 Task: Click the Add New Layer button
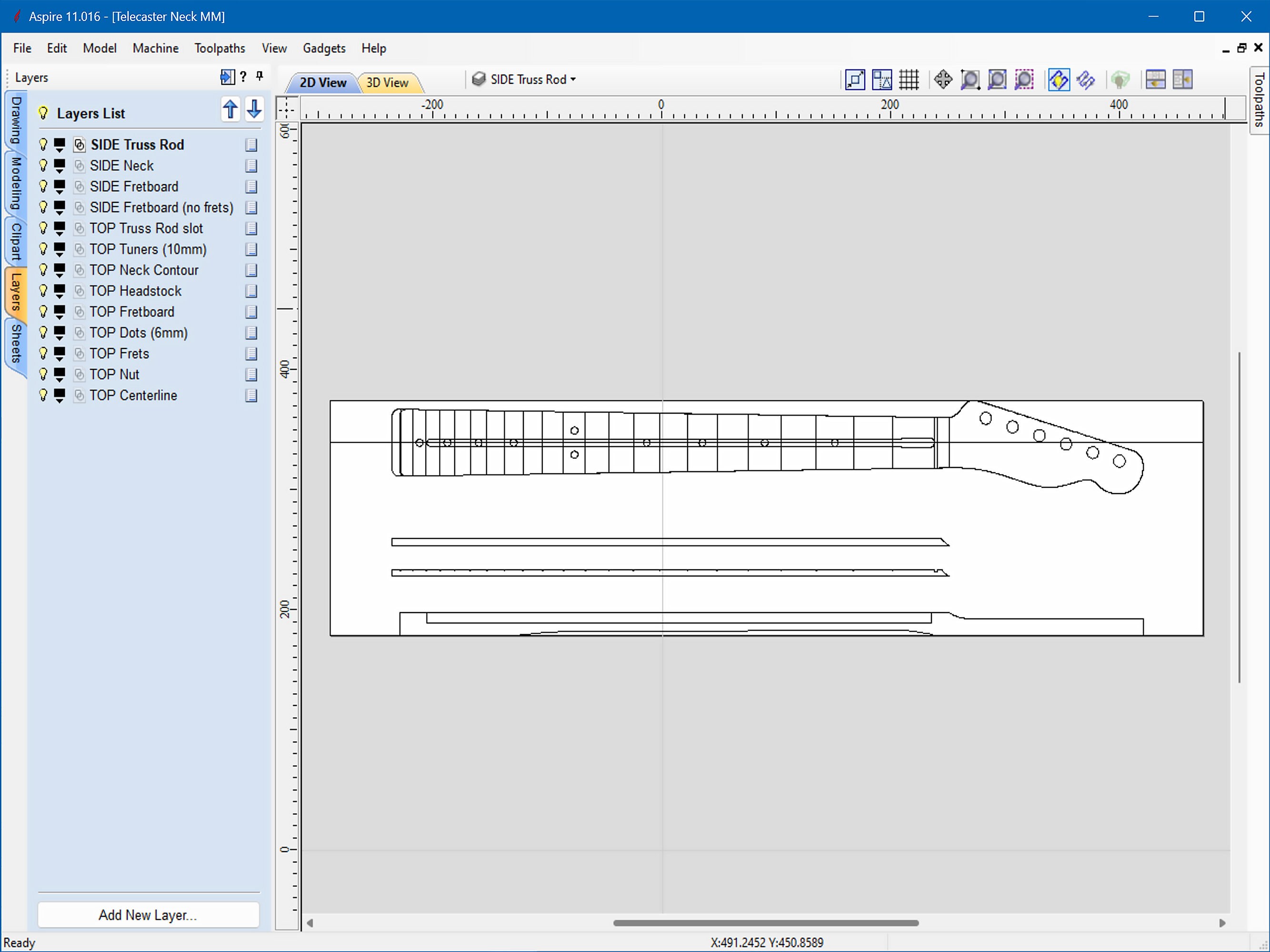pyautogui.click(x=148, y=915)
